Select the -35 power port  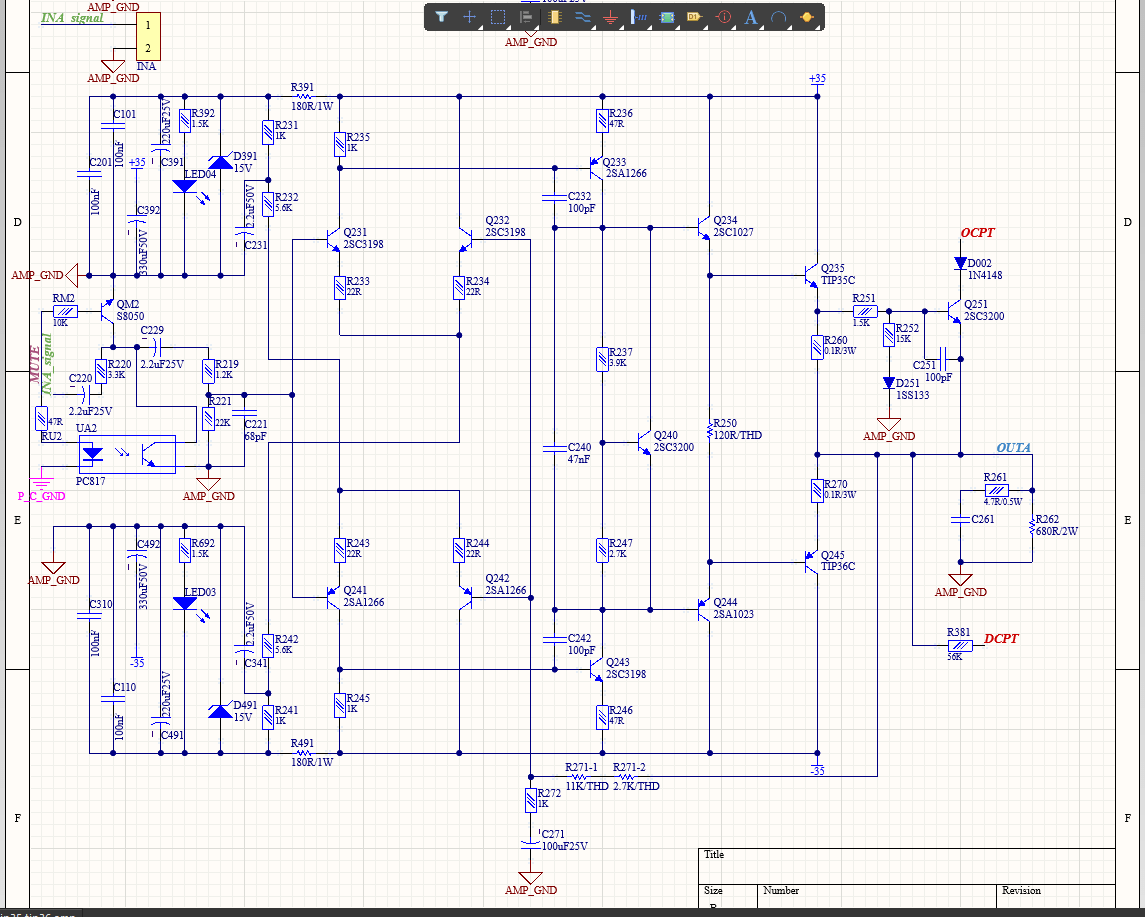[x=817, y=767]
